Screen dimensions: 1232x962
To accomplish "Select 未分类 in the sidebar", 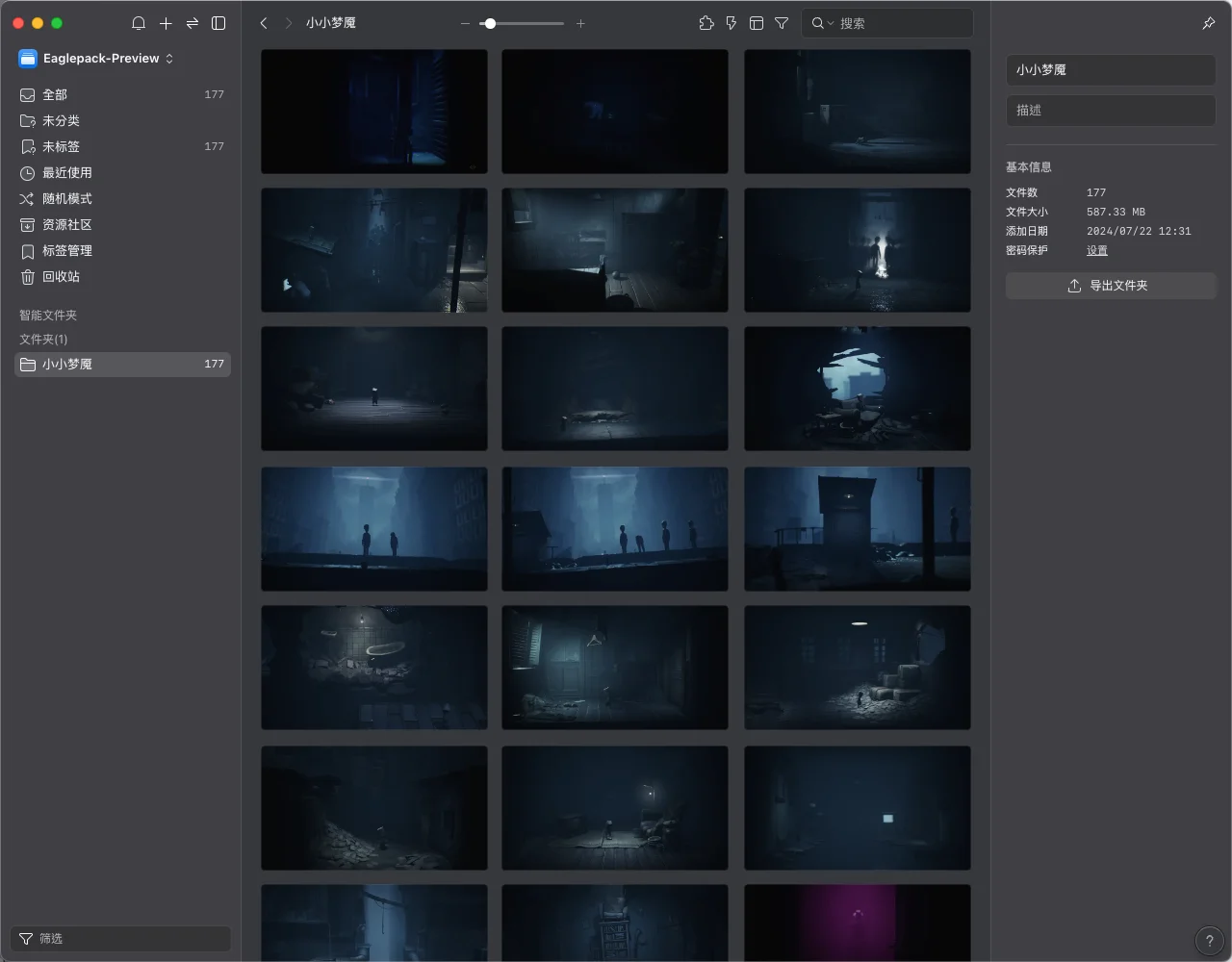I will coord(122,120).
